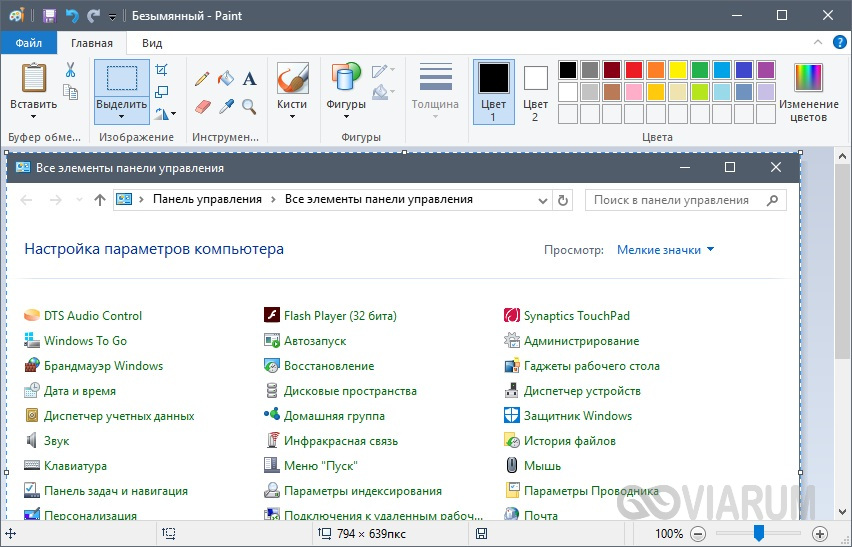The image size is (852, 547).
Task: Click the zoom slider thumb
Action: [759, 533]
